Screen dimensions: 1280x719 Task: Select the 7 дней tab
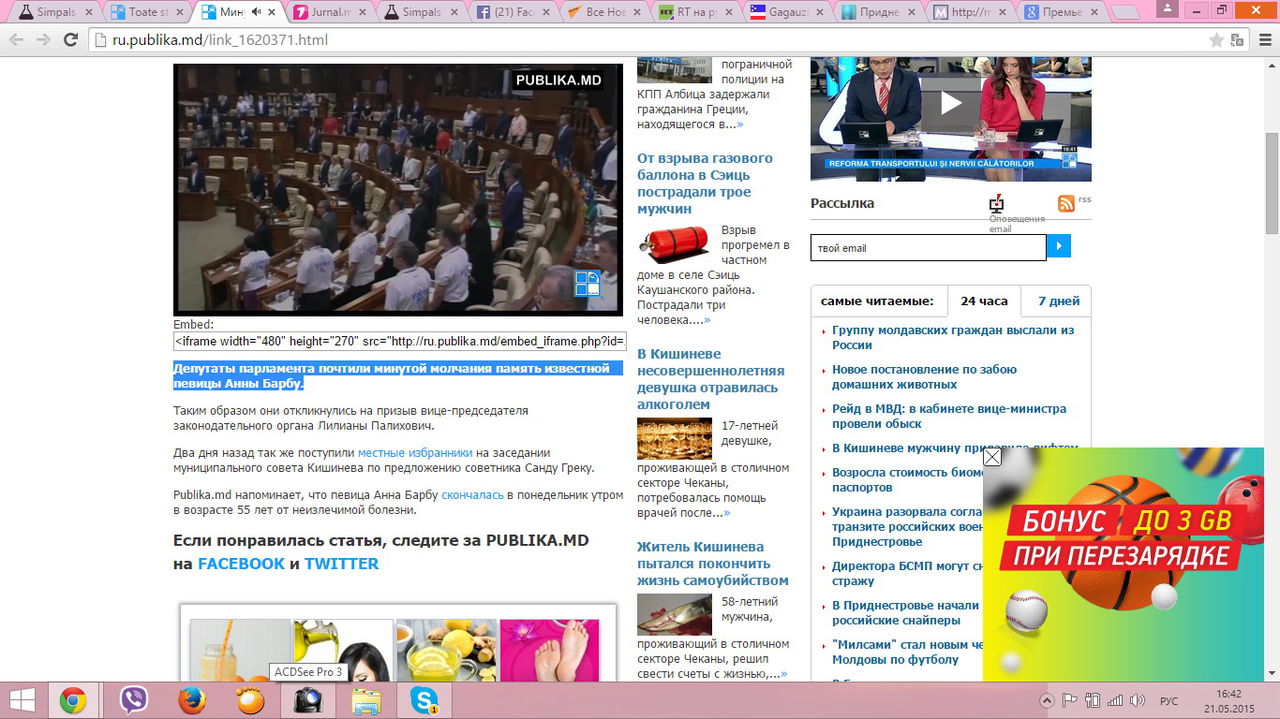tap(1058, 301)
